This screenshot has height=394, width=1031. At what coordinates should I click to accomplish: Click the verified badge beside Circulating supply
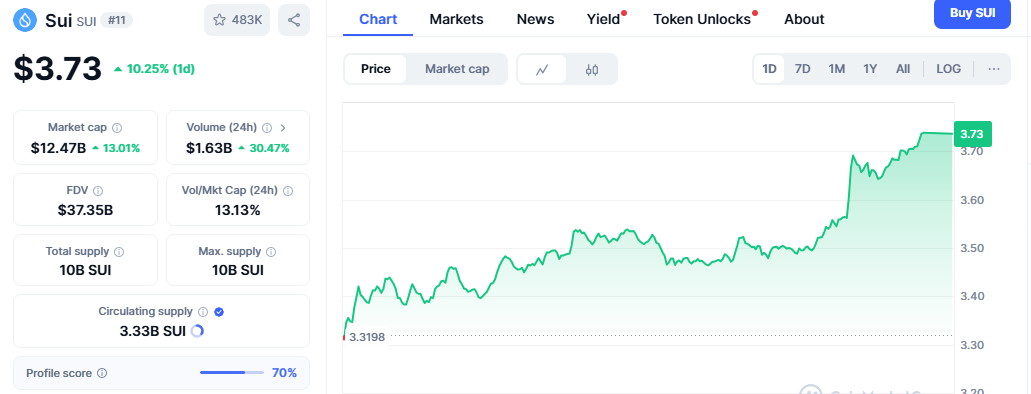[x=220, y=312]
